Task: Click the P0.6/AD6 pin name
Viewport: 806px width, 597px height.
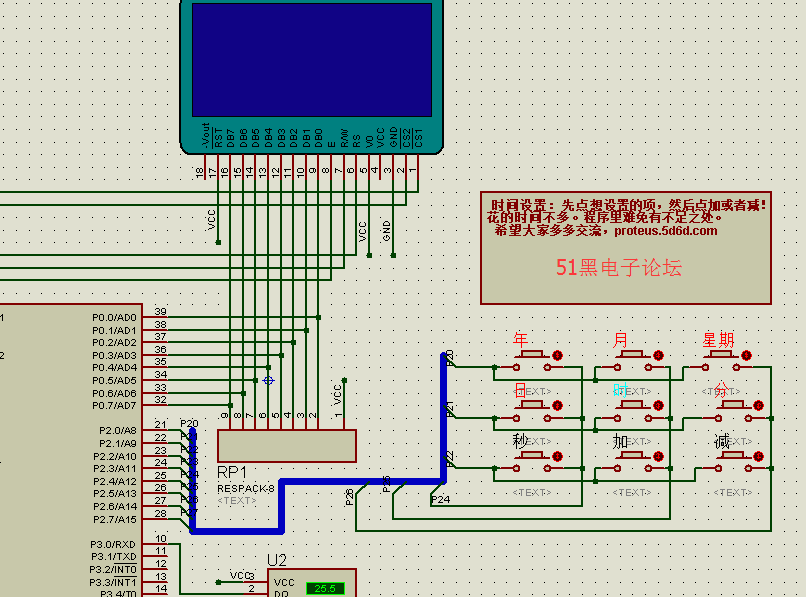Action: 114,393
